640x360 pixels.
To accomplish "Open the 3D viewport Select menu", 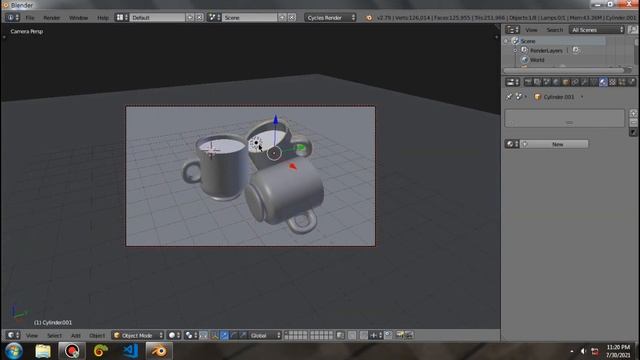I will click(x=54, y=336).
